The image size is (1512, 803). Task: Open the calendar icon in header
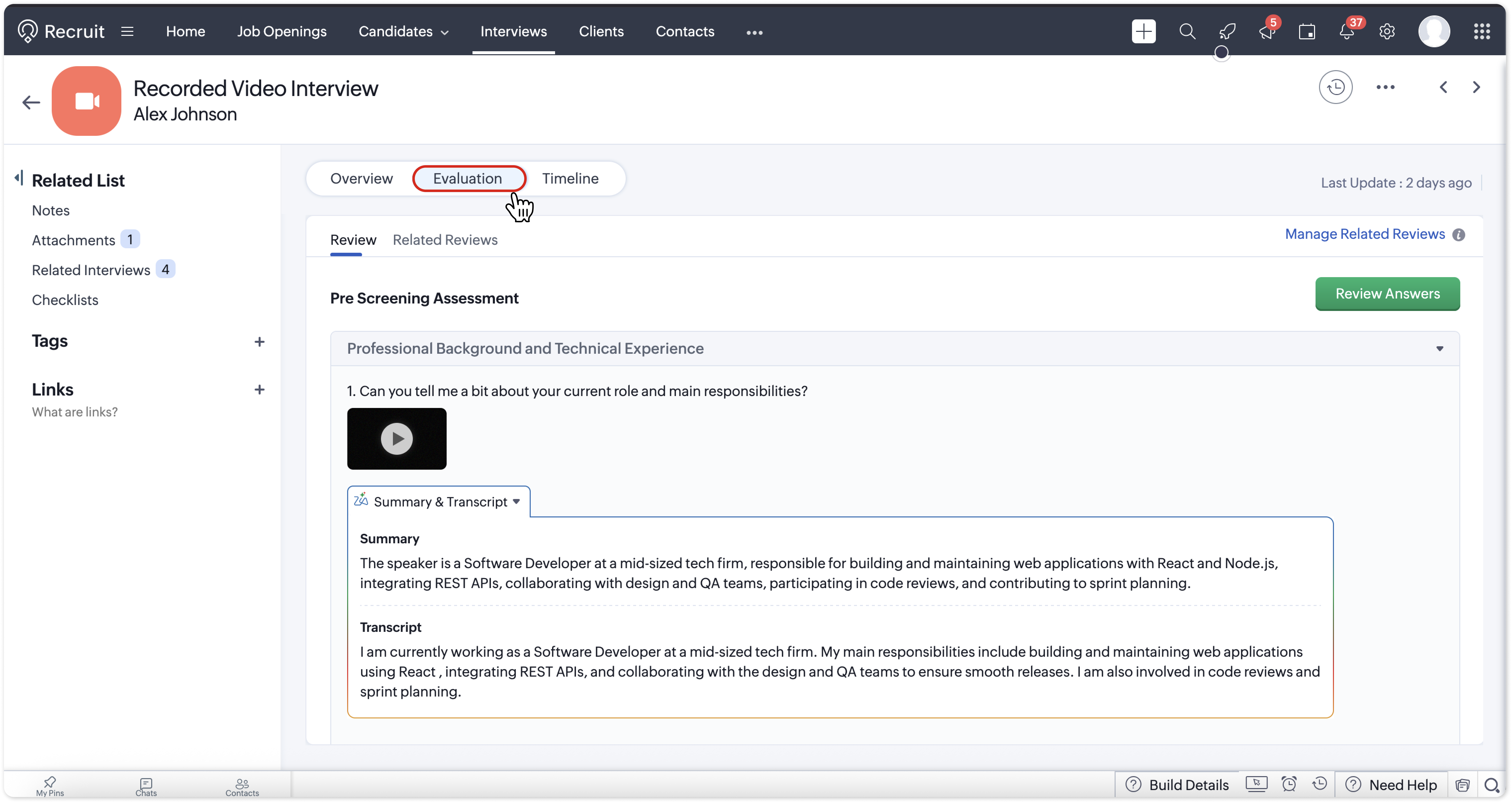click(x=1307, y=32)
